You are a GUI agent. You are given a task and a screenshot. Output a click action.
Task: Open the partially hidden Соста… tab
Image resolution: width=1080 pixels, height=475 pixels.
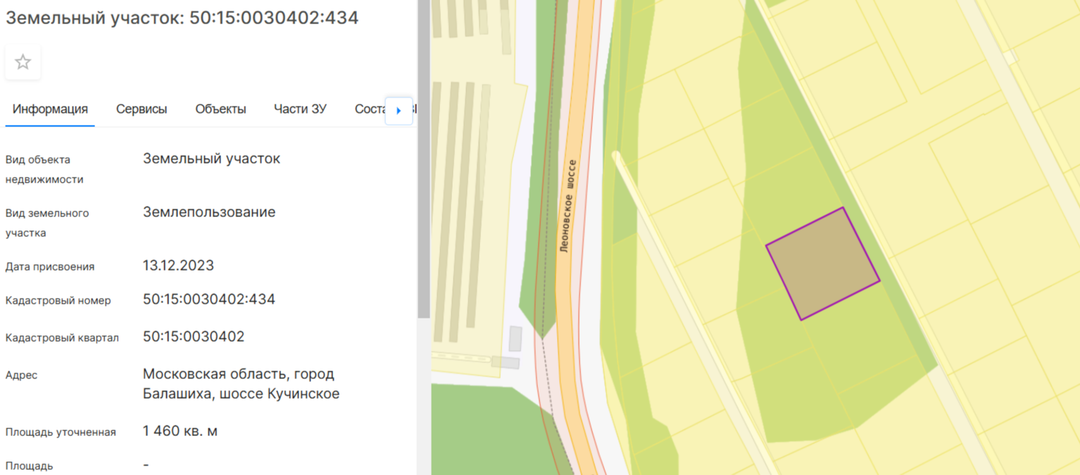370,109
